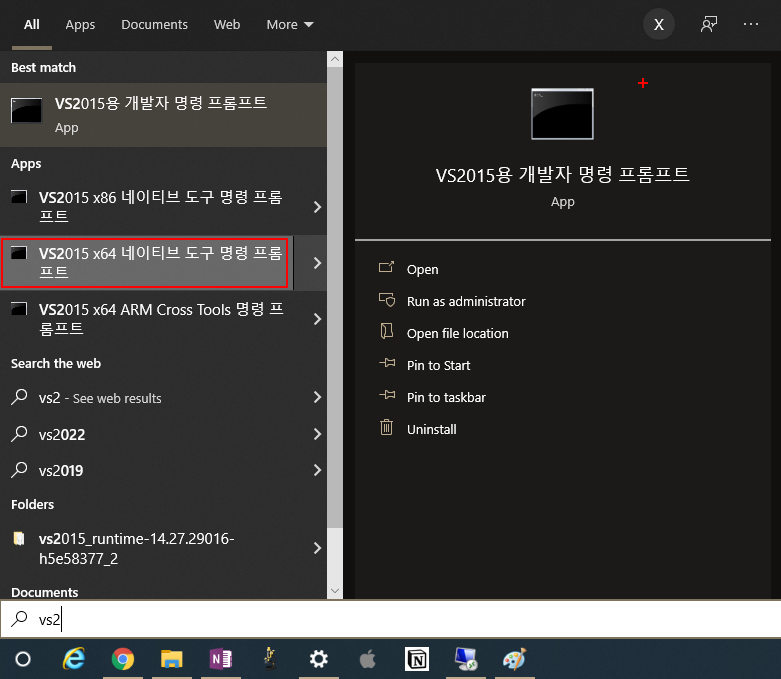
Task: Open the More filter dropdown
Action: tap(290, 24)
